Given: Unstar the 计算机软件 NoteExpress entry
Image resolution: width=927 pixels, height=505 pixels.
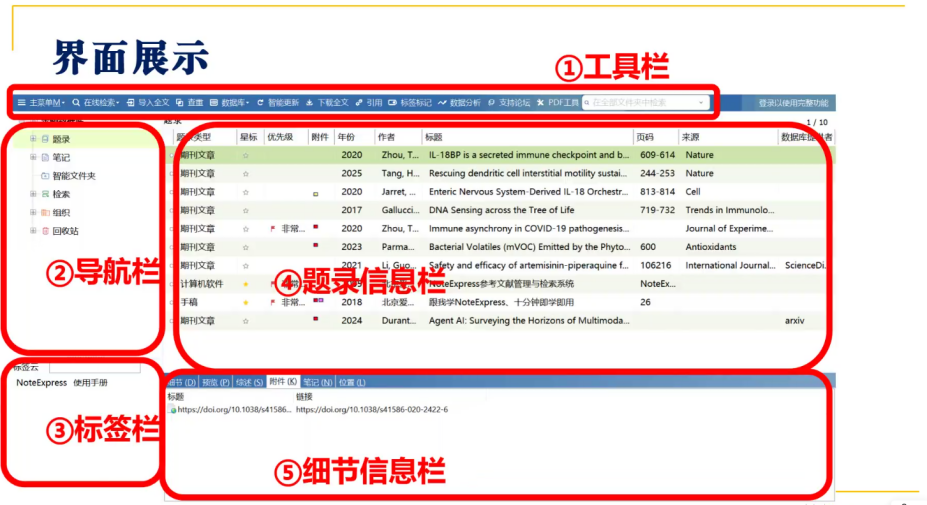Looking at the screenshot, I should coord(246,284).
